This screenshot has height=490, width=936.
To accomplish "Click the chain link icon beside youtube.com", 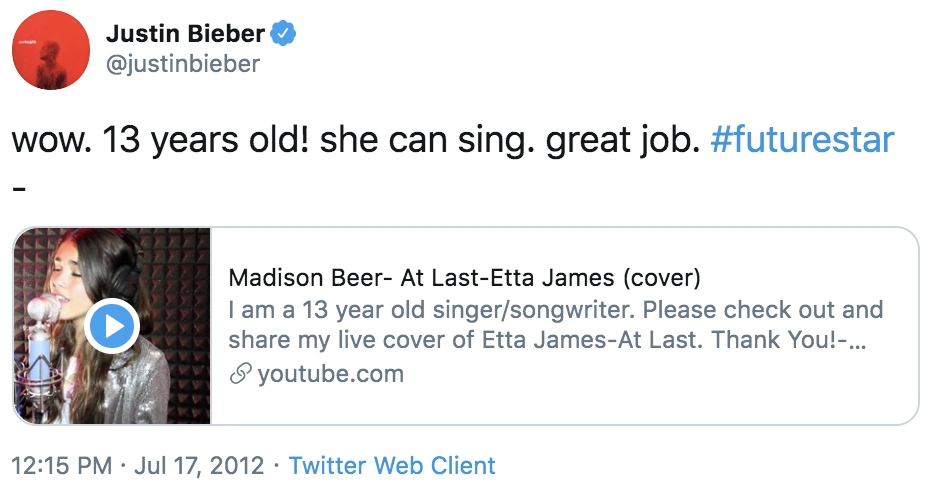I will pos(240,375).
